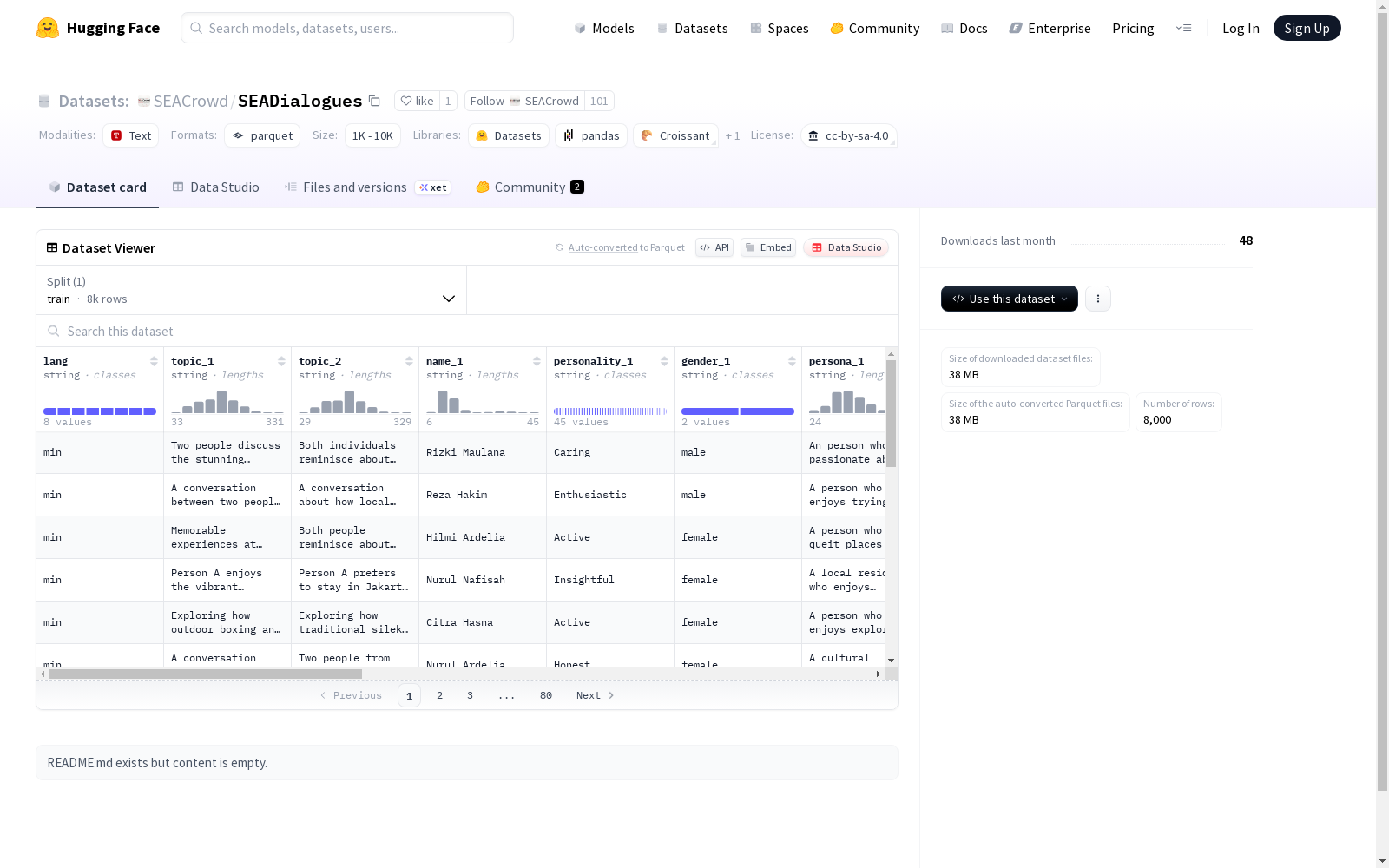Copy the dataset name with the copy icon

[374, 101]
